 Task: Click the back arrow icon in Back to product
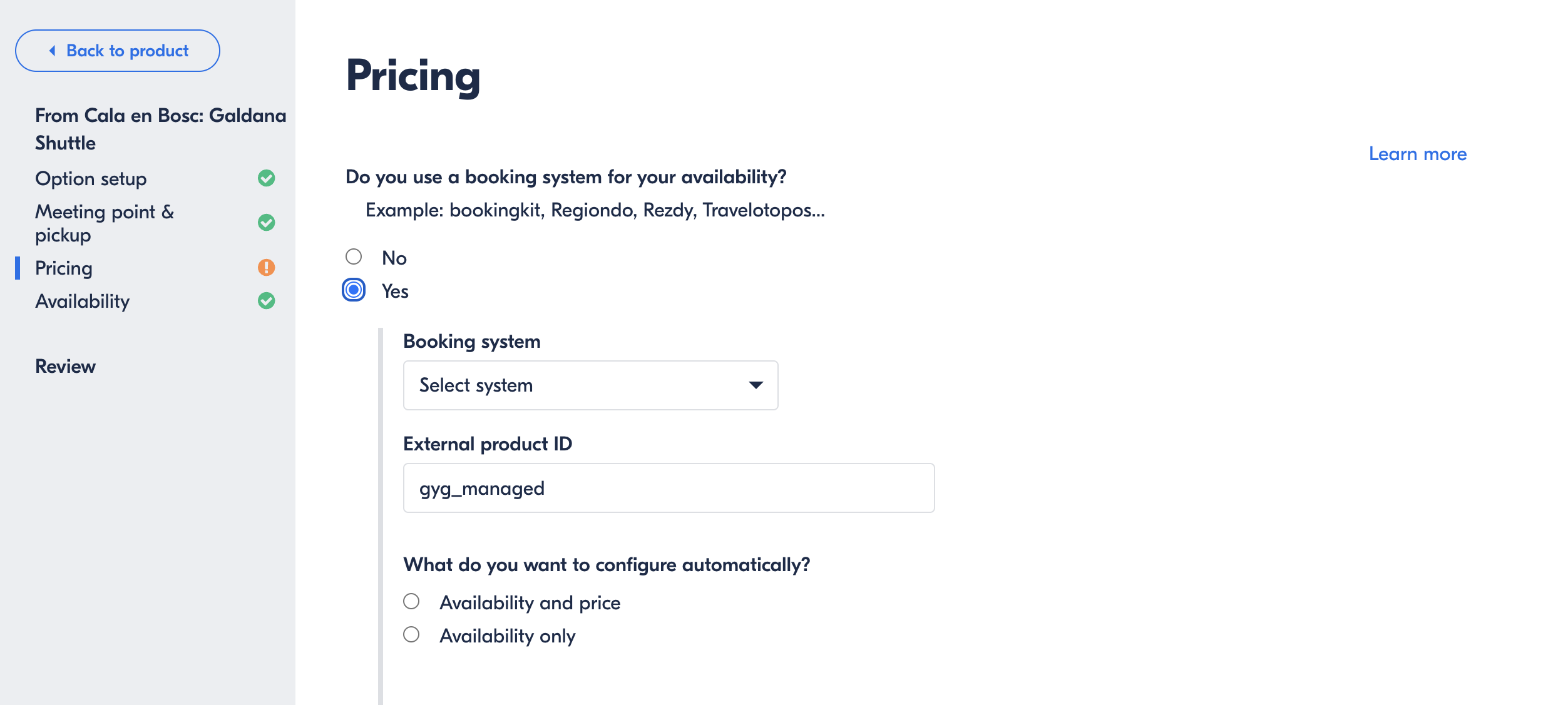pyautogui.click(x=53, y=51)
